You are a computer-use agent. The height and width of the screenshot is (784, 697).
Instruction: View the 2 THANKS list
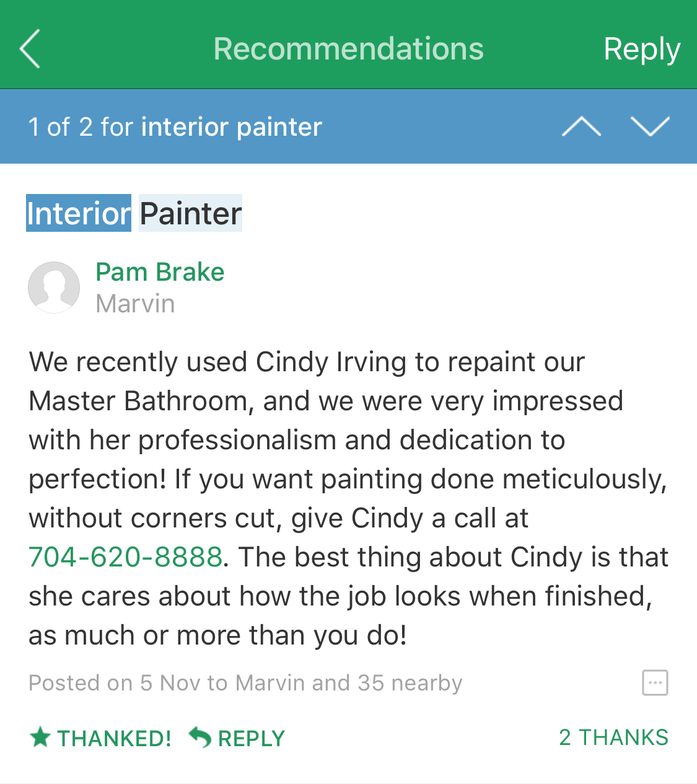pos(614,738)
